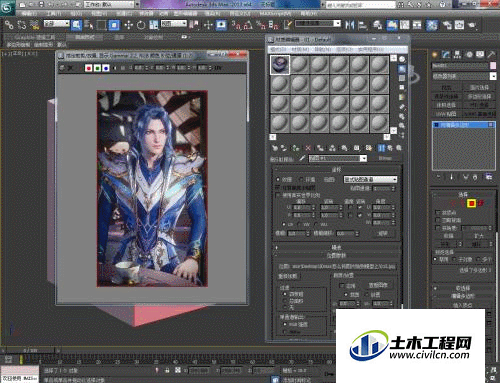
Task: Collapse the Selection rollout in Modify panel
Action: point(463,194)
